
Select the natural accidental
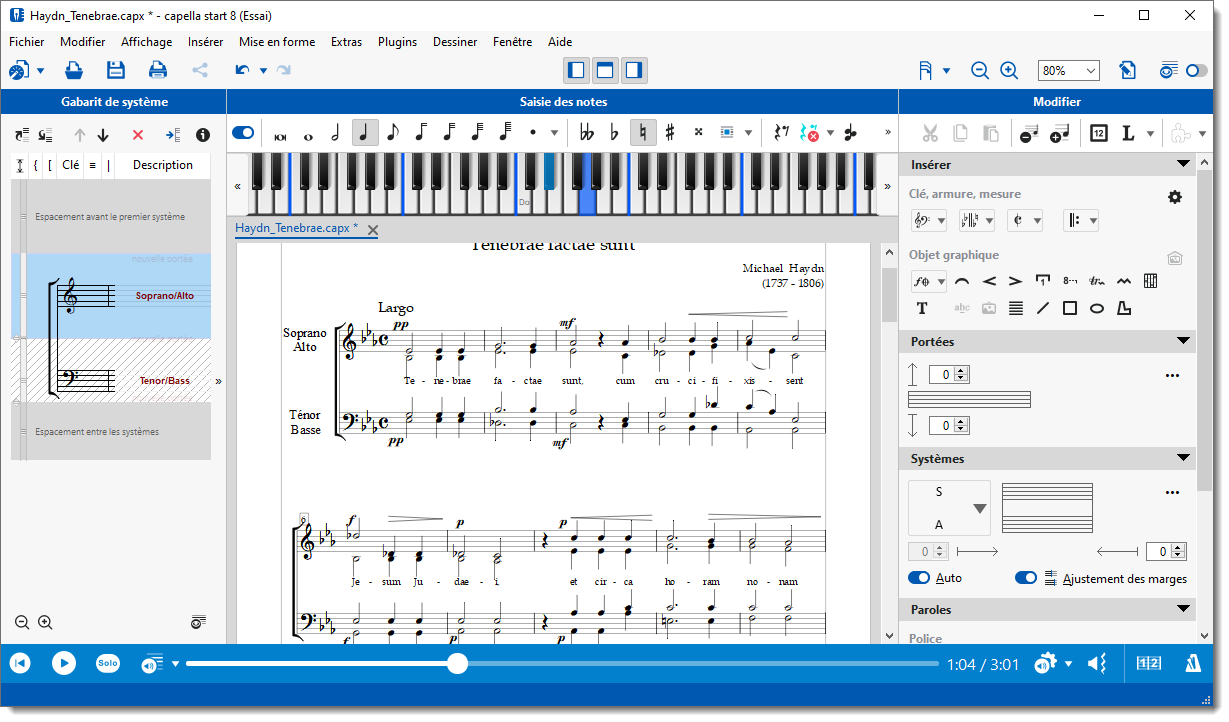643,132
